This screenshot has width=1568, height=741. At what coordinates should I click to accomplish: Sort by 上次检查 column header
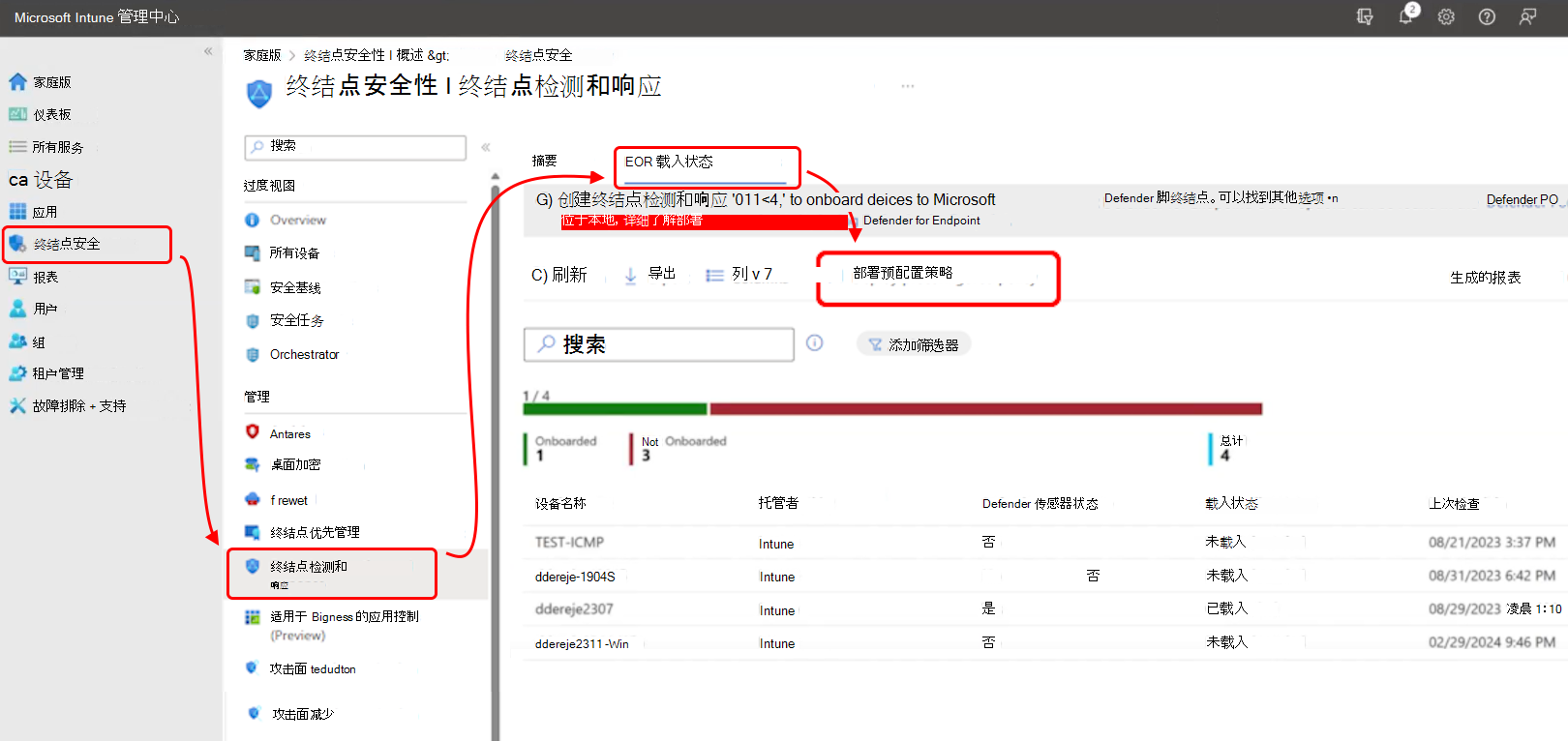(1454, 504)
